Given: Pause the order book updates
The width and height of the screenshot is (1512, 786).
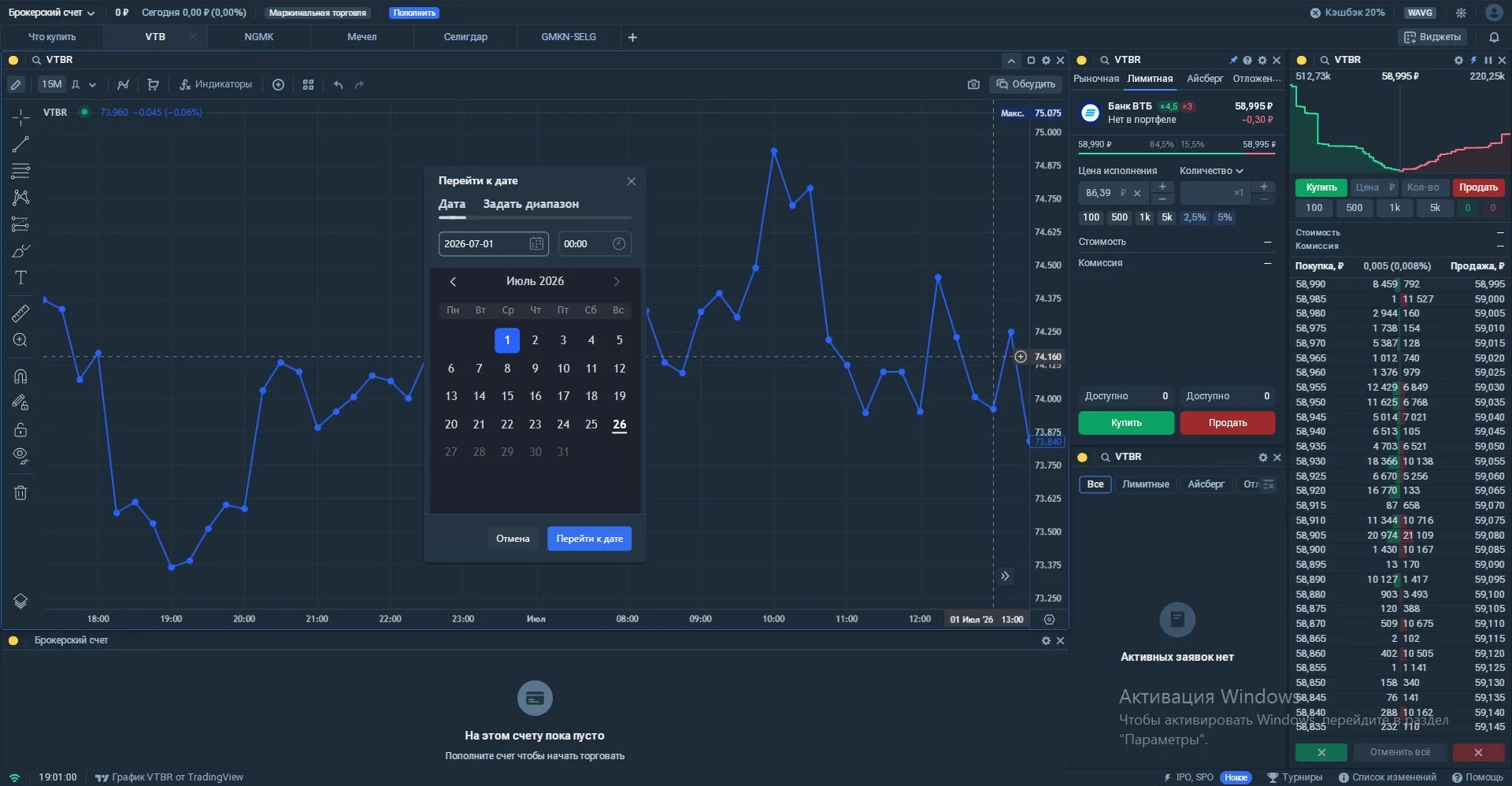Looking at the screenshot, I should 1488,60.
